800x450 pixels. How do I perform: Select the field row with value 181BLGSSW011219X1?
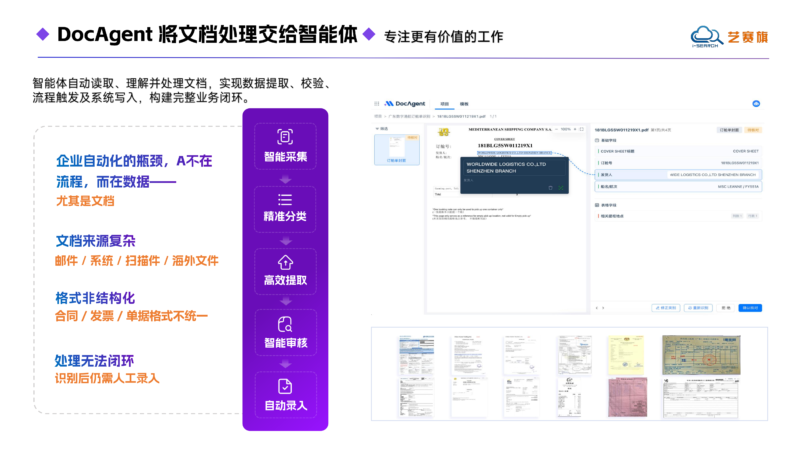click(x=678, y=163)
